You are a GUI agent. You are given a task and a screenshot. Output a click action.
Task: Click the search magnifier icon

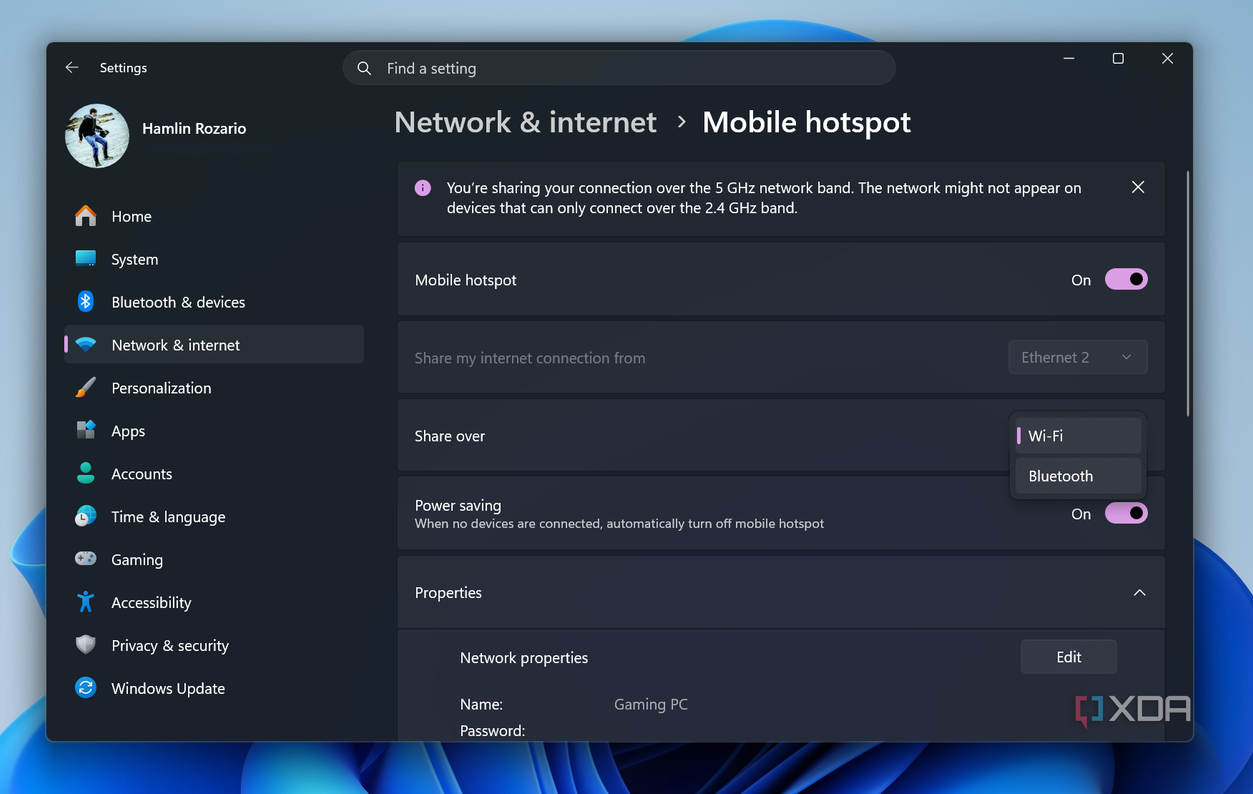coord(364,68)
